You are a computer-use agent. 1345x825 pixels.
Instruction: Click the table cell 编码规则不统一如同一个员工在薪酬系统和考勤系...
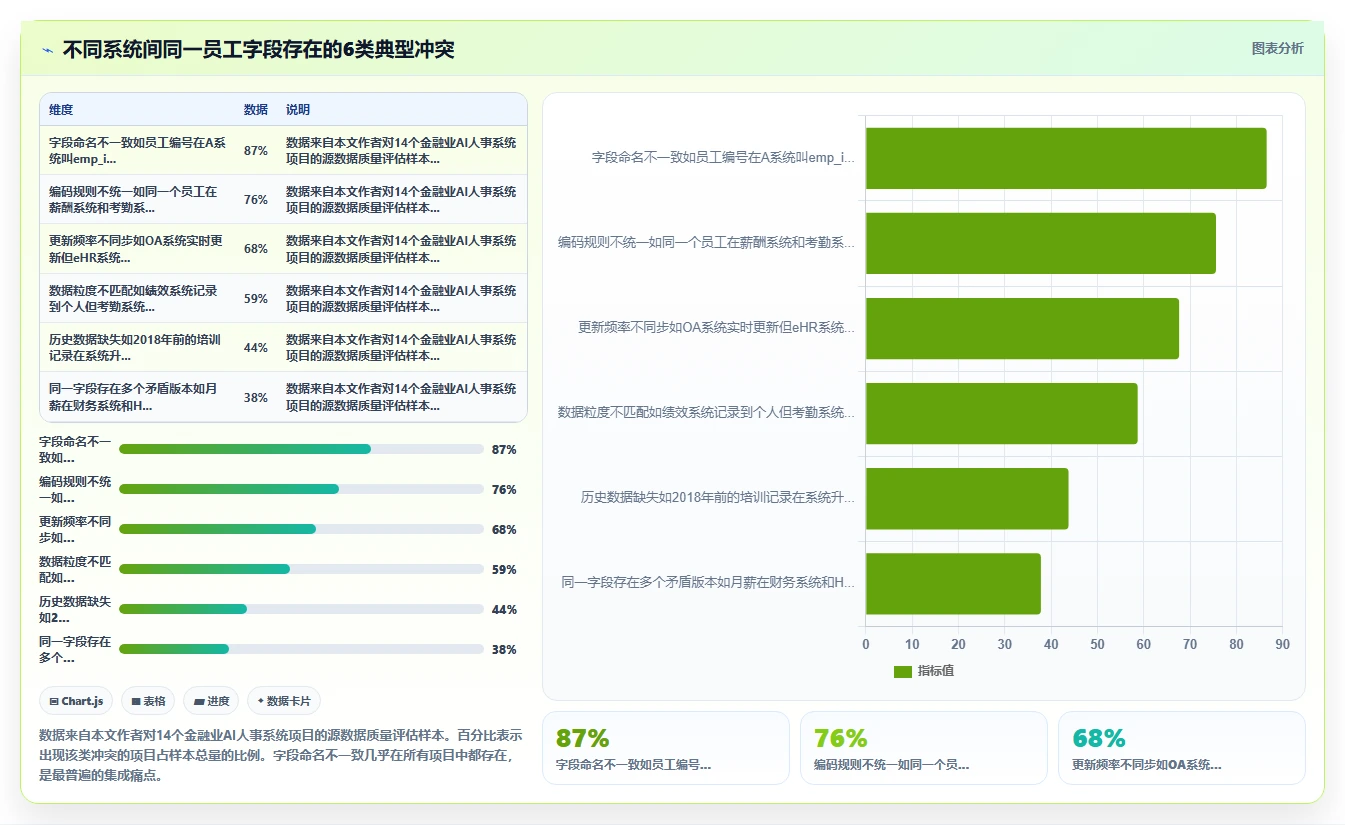click(137, 200)
